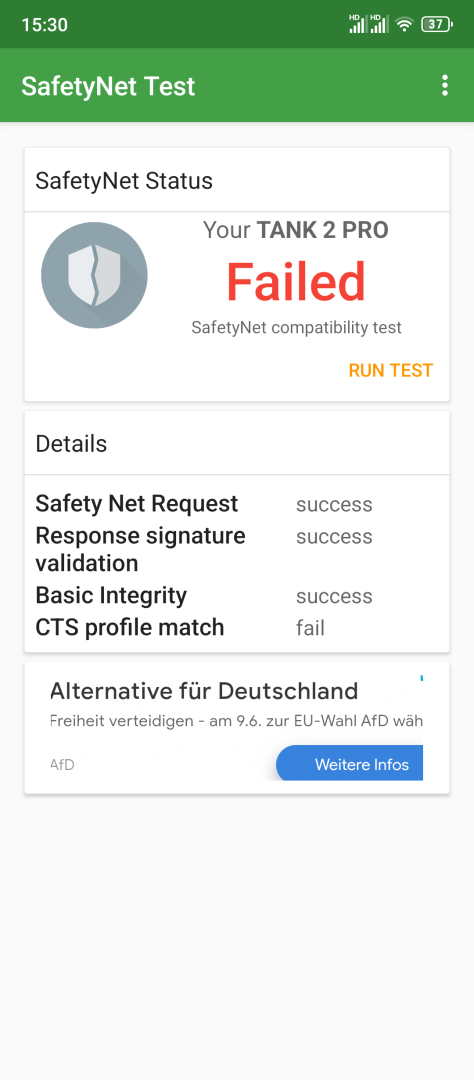Tap the first SIM signal icon
474x1080 pixels.
tap(358, 23)
